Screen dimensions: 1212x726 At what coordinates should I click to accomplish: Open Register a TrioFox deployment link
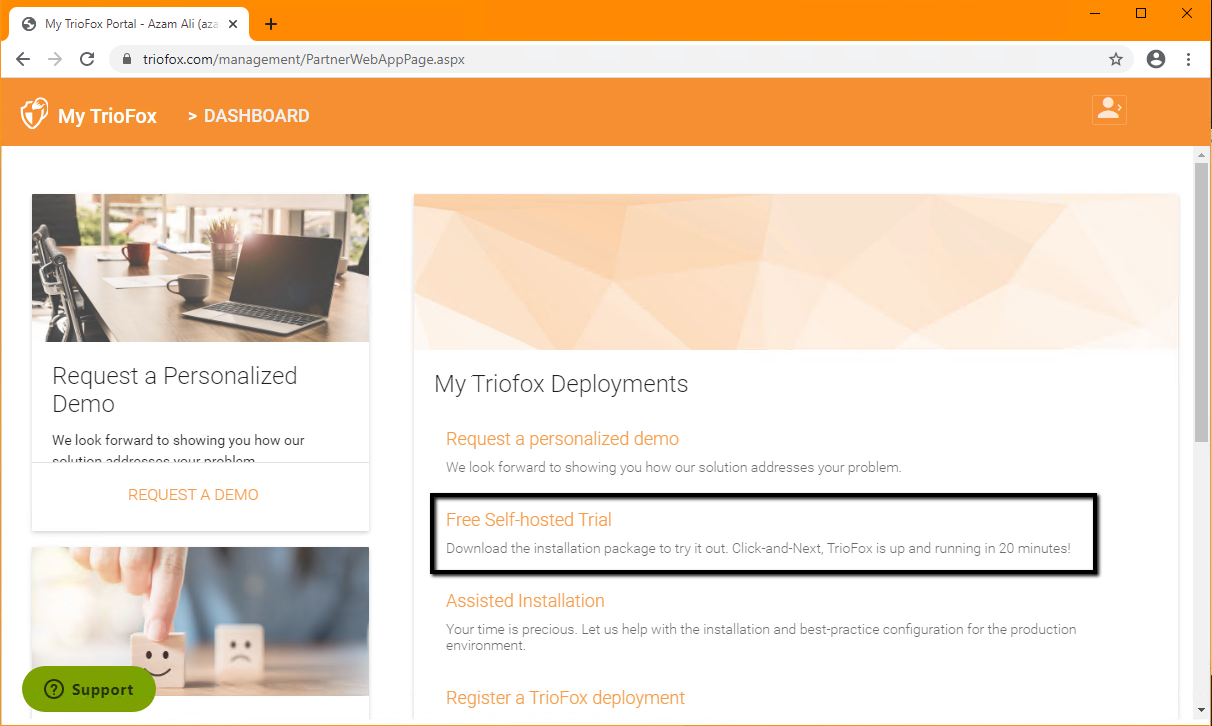click(565, 698)
